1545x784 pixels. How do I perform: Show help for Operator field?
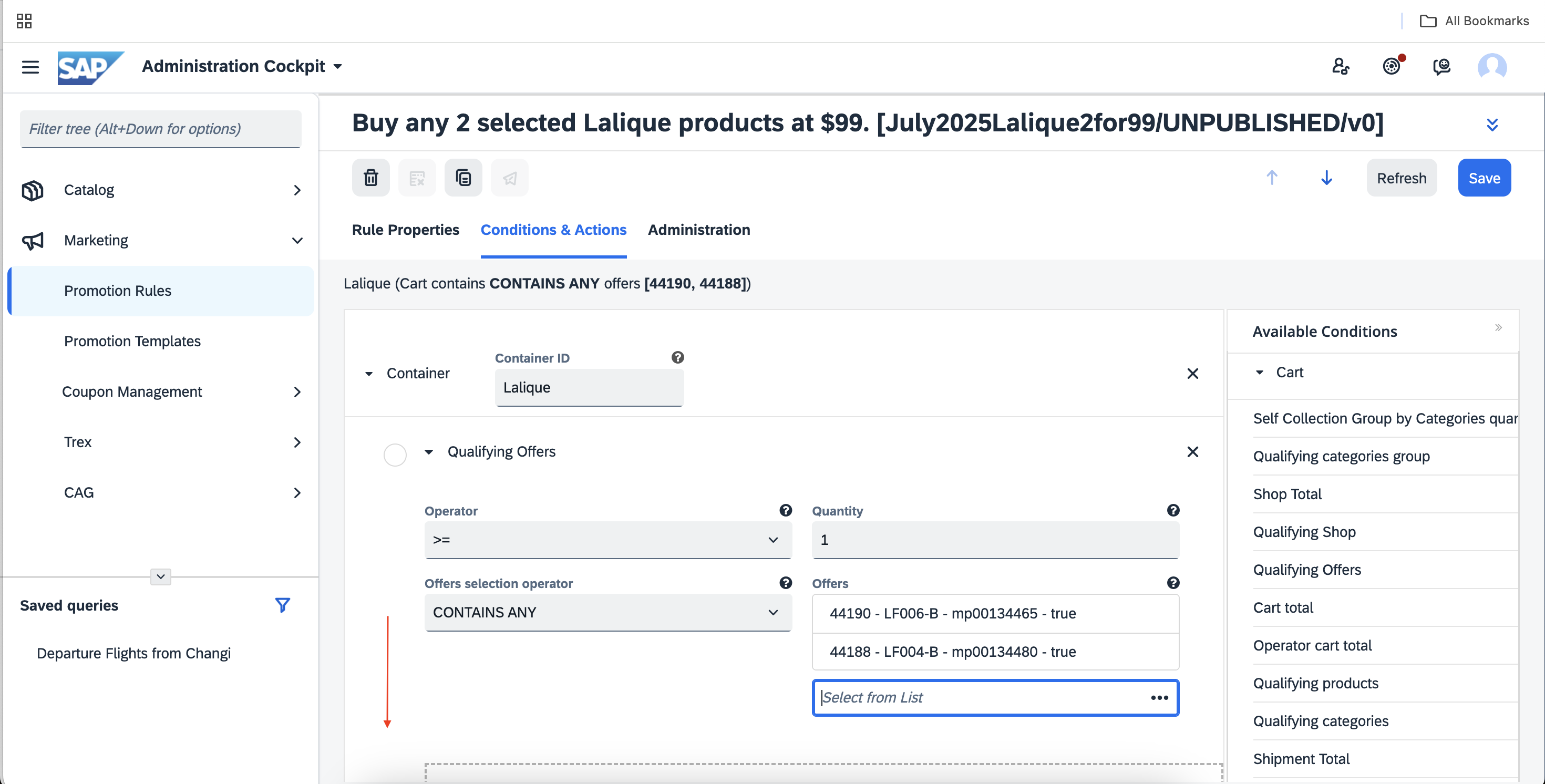click(x=786, y=510)
